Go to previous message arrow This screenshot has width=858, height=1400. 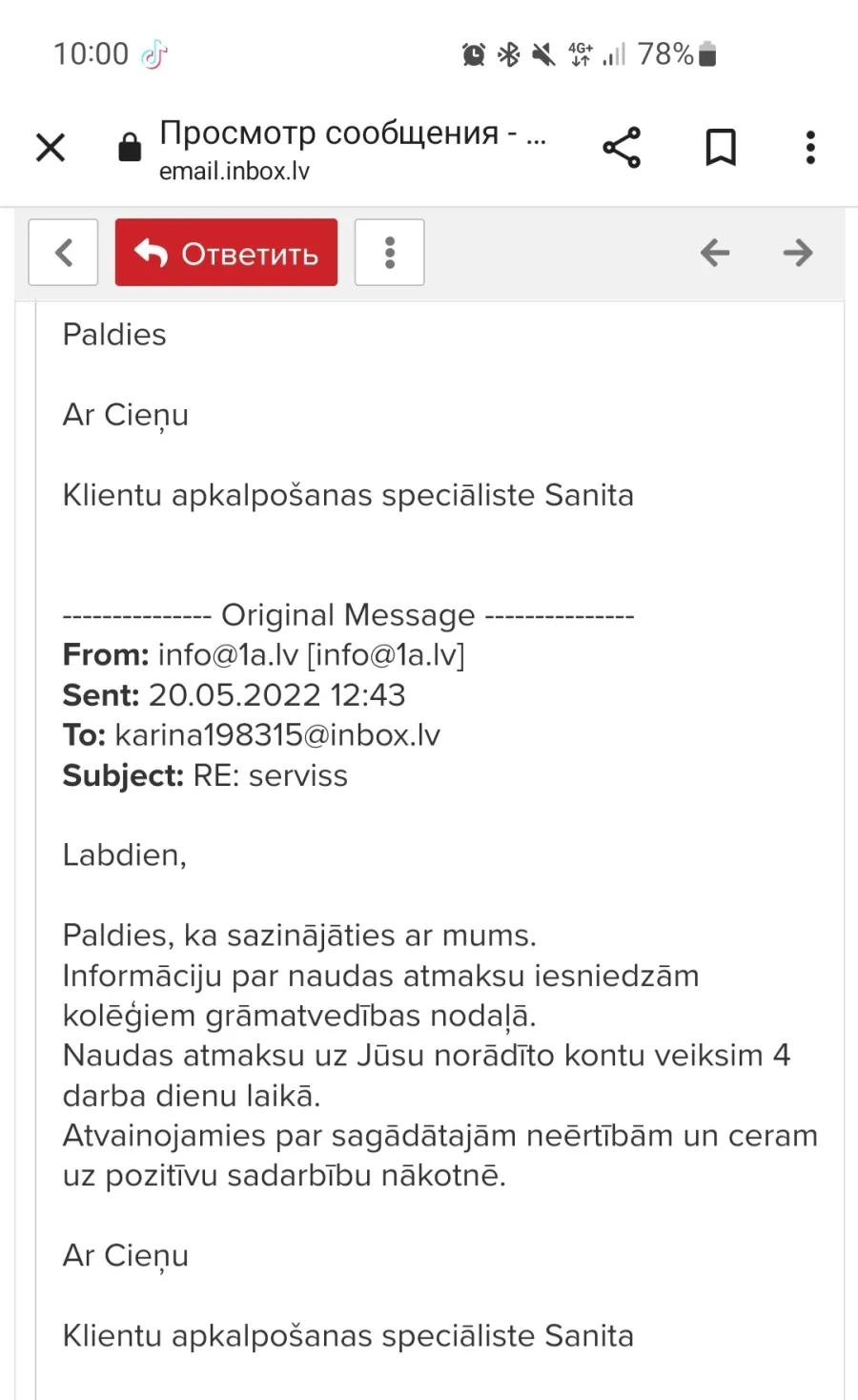[714, 253]
